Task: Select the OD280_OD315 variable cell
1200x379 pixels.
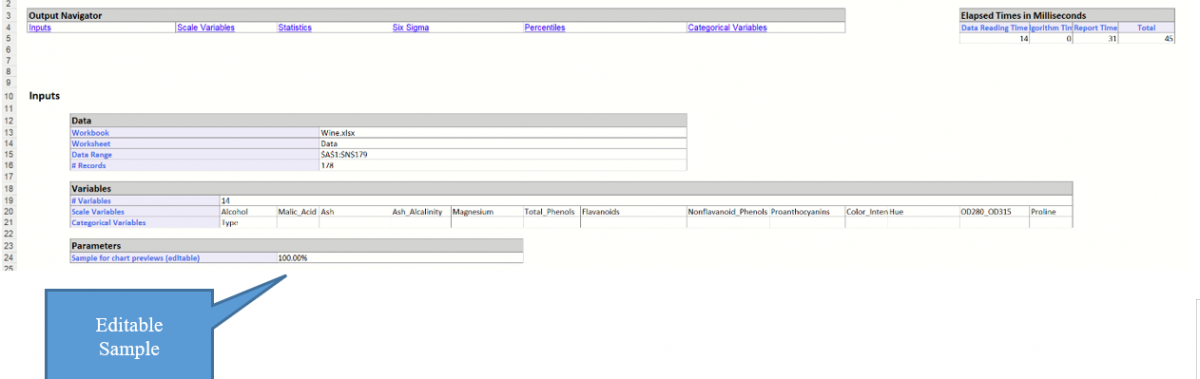Action: (994, 212)
